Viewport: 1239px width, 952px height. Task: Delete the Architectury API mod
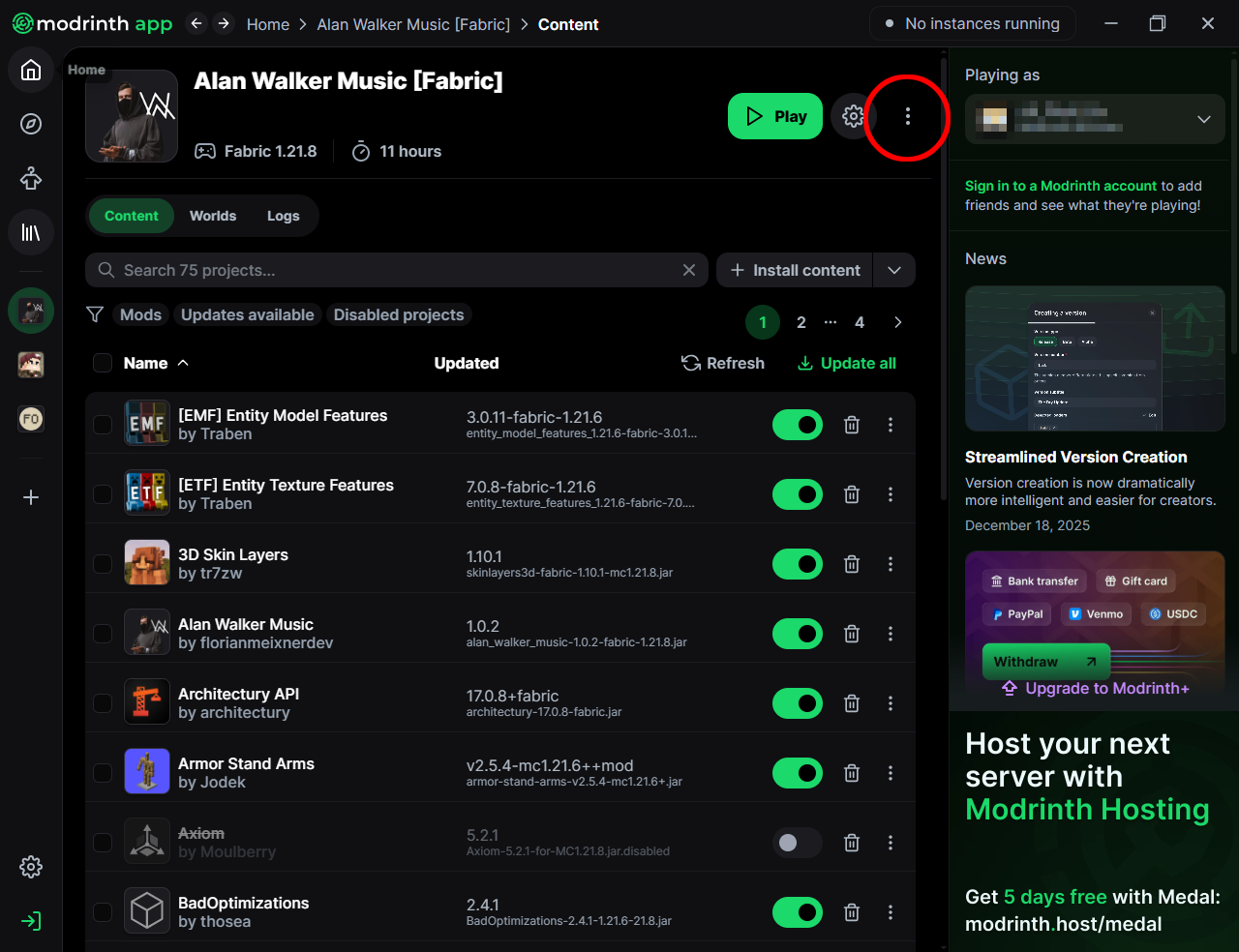pos(852,703)
